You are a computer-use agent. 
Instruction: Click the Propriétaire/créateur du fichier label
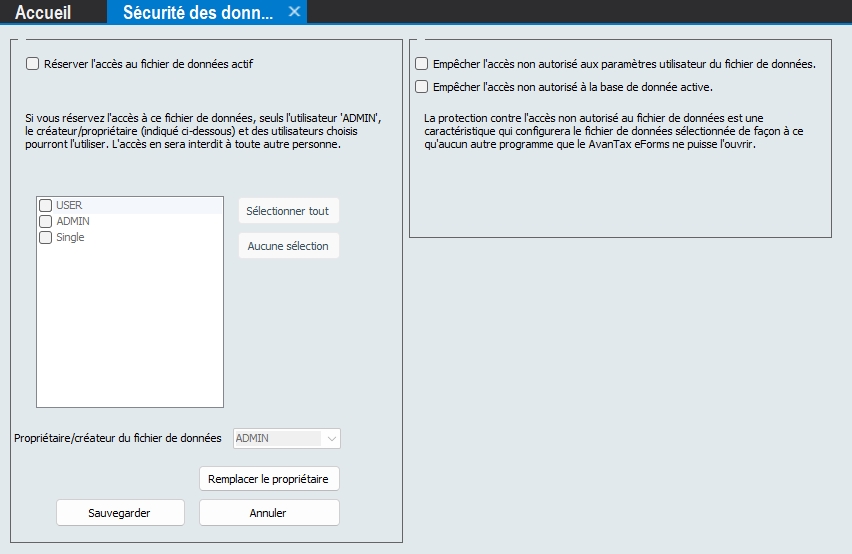pos(118,438)
